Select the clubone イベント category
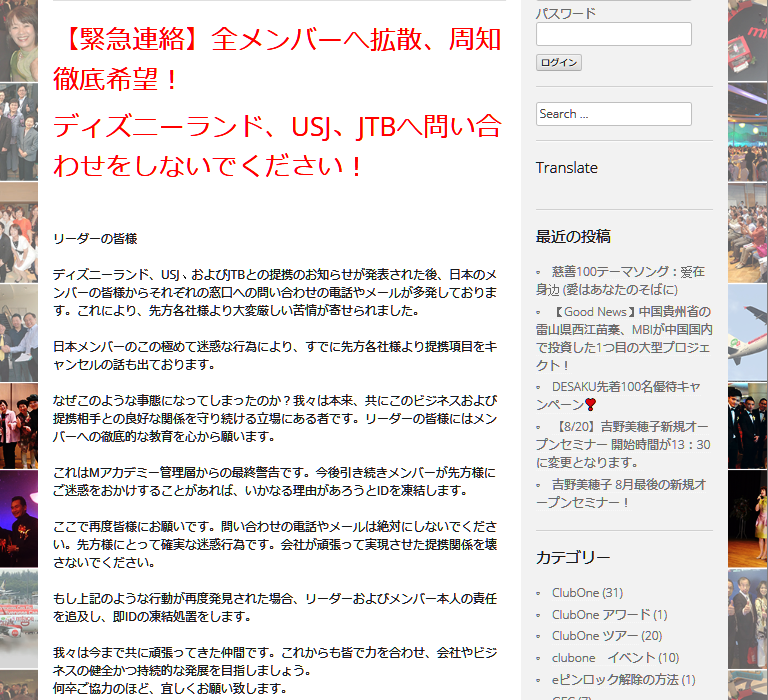This screenshot has width=768, height=700. pos(615,658)
